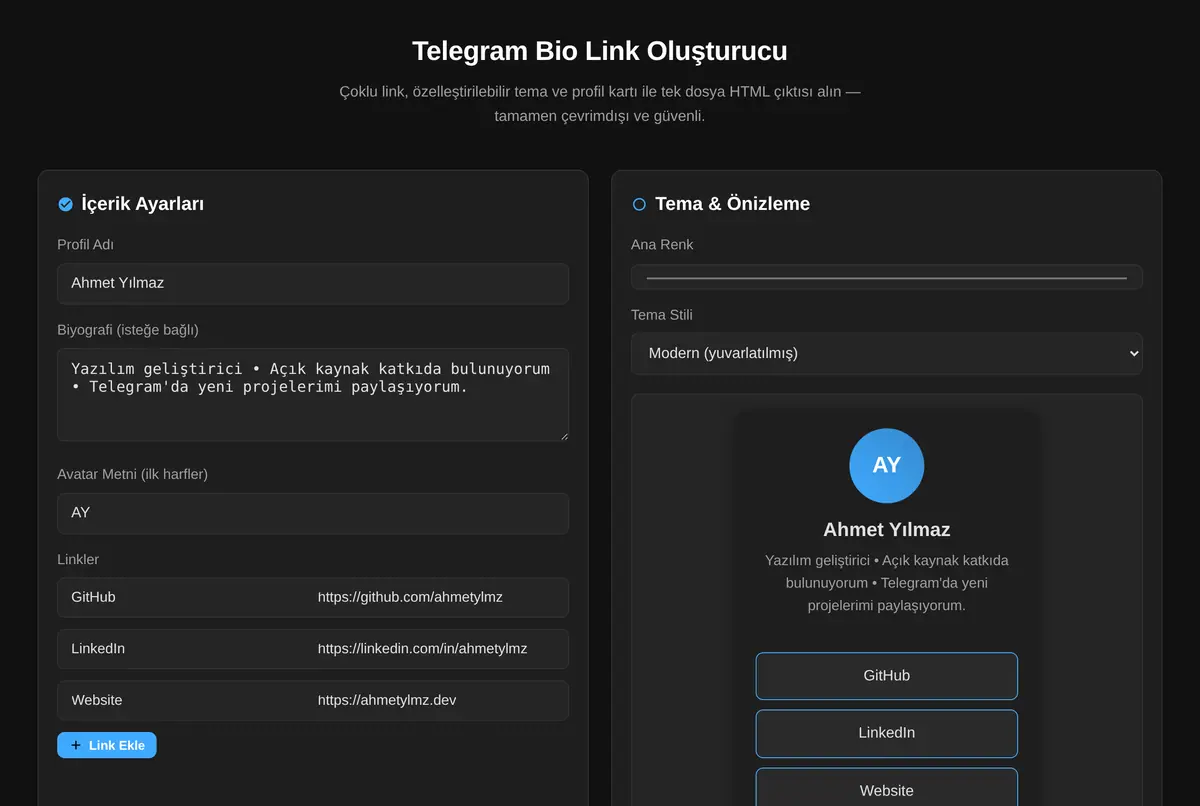Click the Profil Adı label
The width and height of the screenshot is (1200, 806).
(x=85, y=245)
